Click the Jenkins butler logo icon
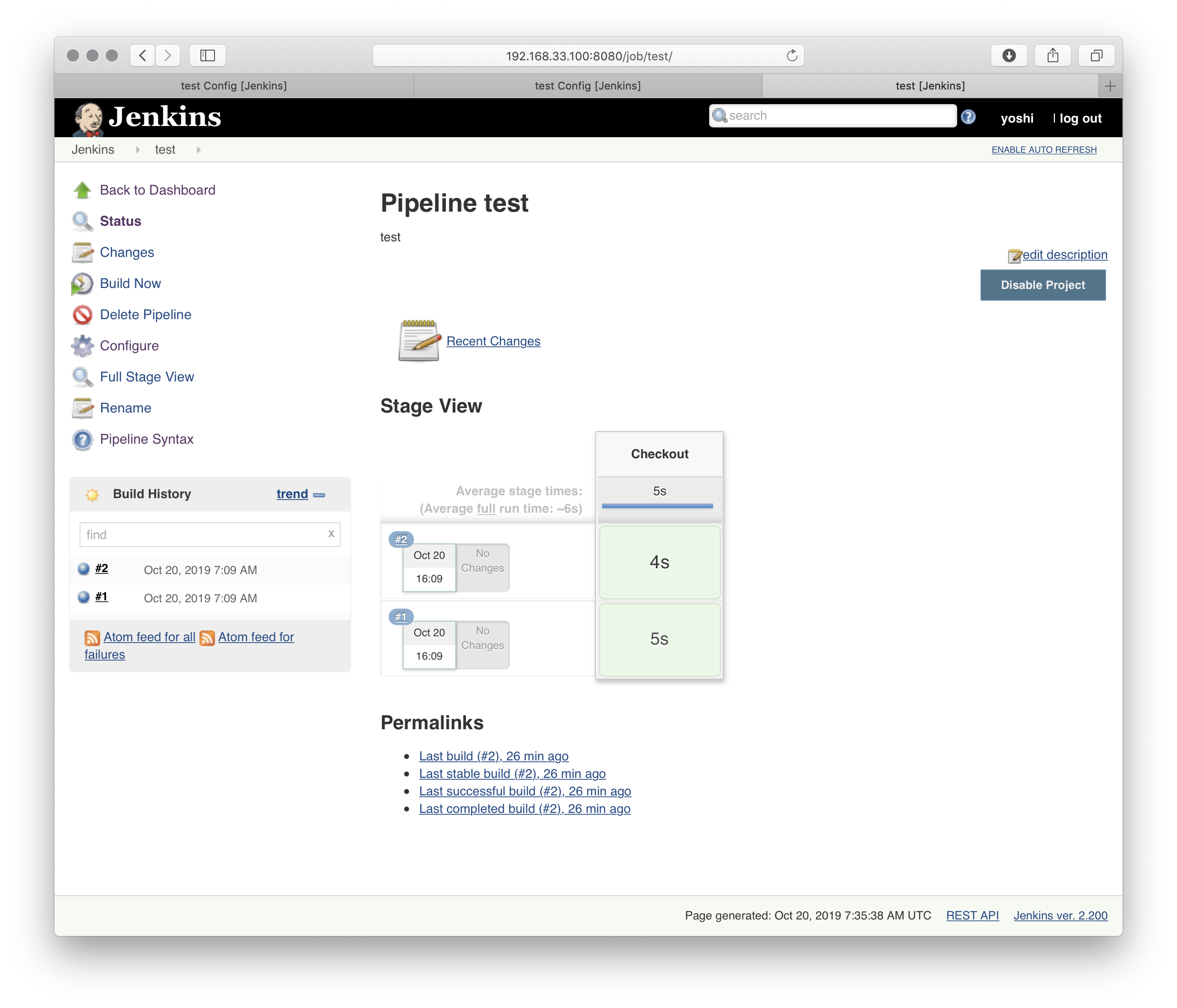1177x1008 pixels. click(x=88, y=119)
